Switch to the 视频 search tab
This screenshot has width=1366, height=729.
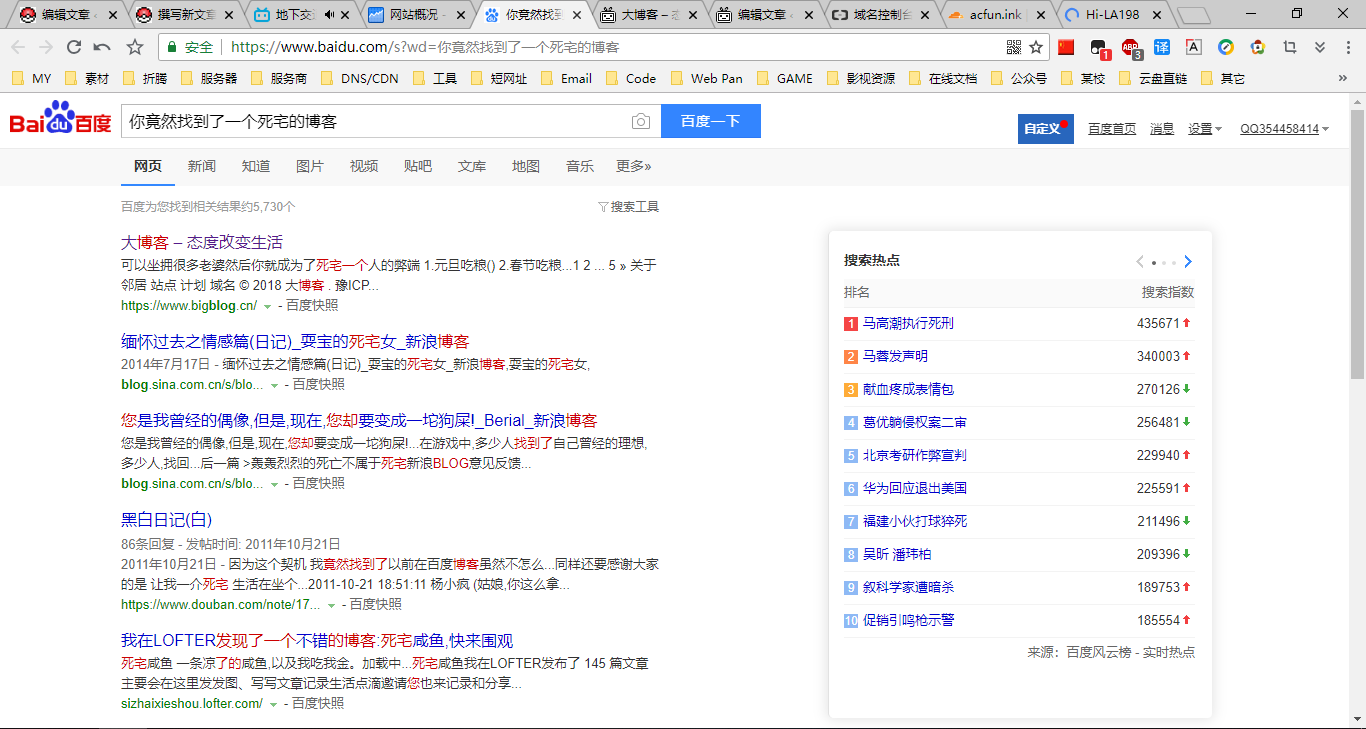364,166
